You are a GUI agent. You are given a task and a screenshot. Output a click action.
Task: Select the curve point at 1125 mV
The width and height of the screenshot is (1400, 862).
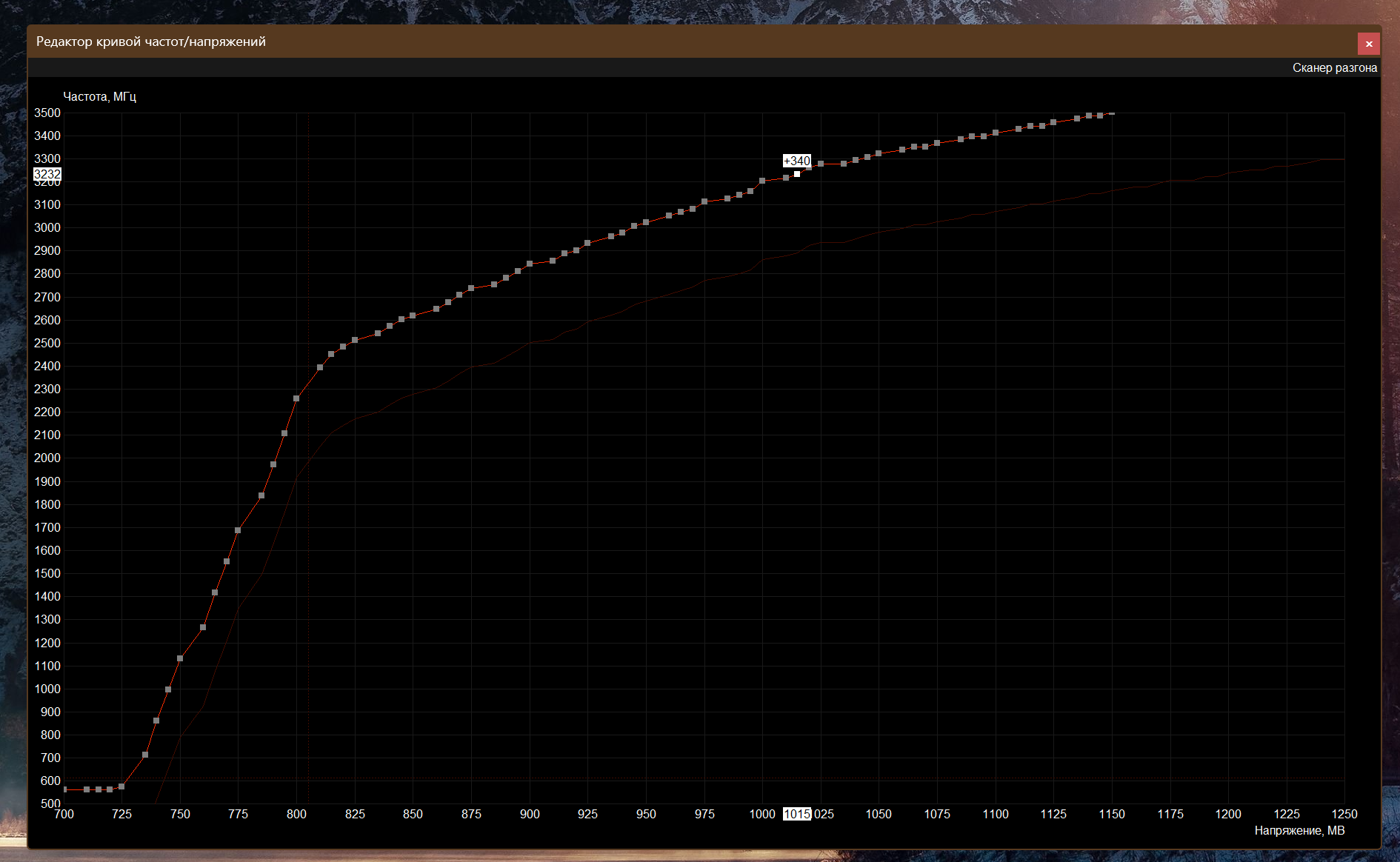point(1053,122)
